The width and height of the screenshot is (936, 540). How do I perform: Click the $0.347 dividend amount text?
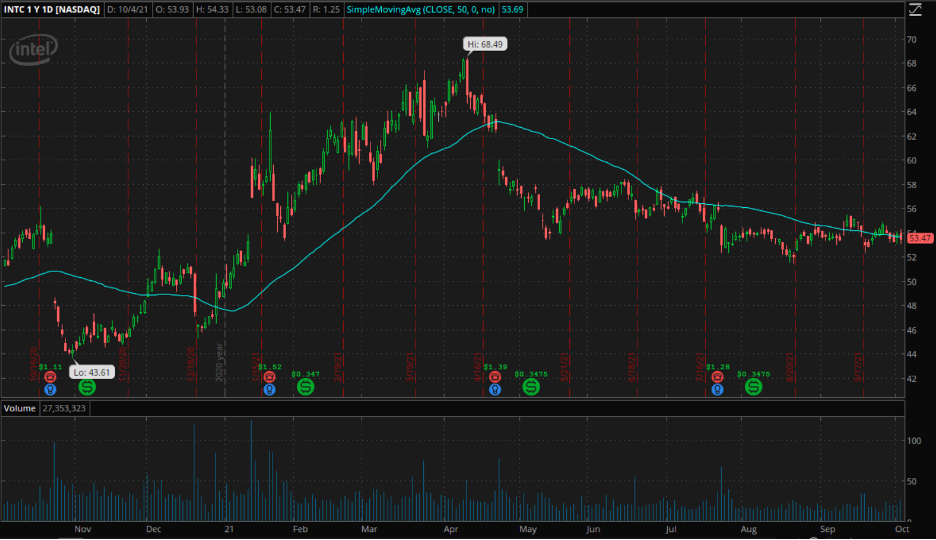(x=306, y=374)
